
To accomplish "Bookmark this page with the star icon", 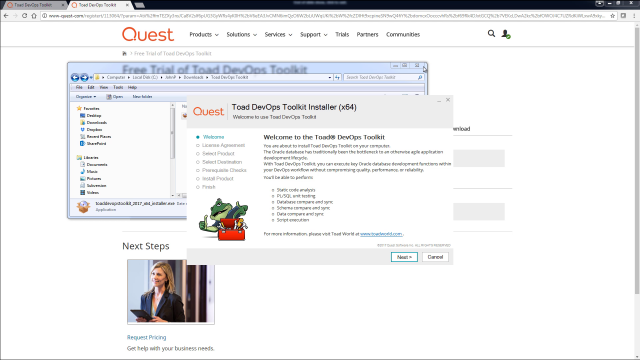I will [613, 16].
